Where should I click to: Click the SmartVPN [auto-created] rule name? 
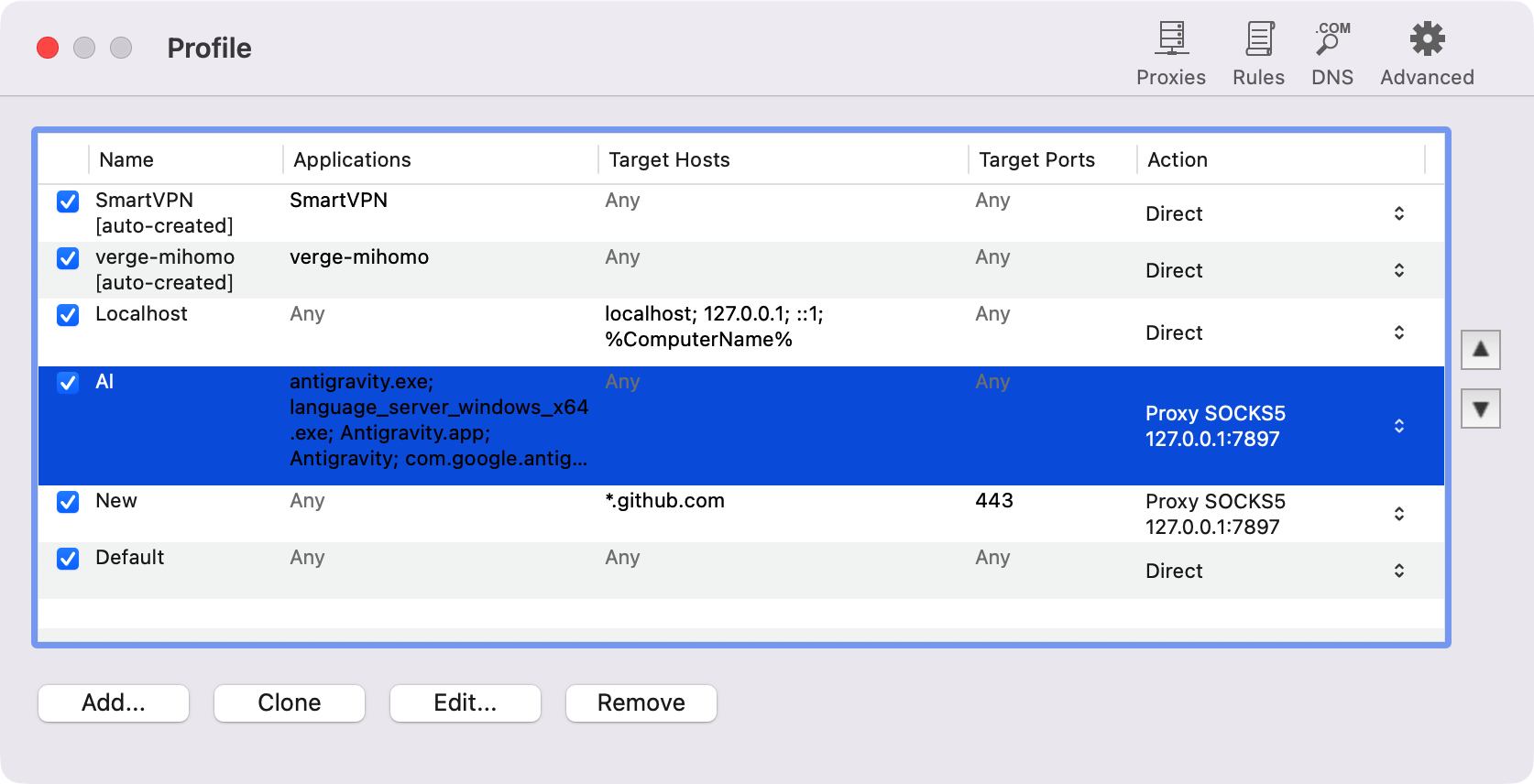pyautogui.click(x=165, y=213)
